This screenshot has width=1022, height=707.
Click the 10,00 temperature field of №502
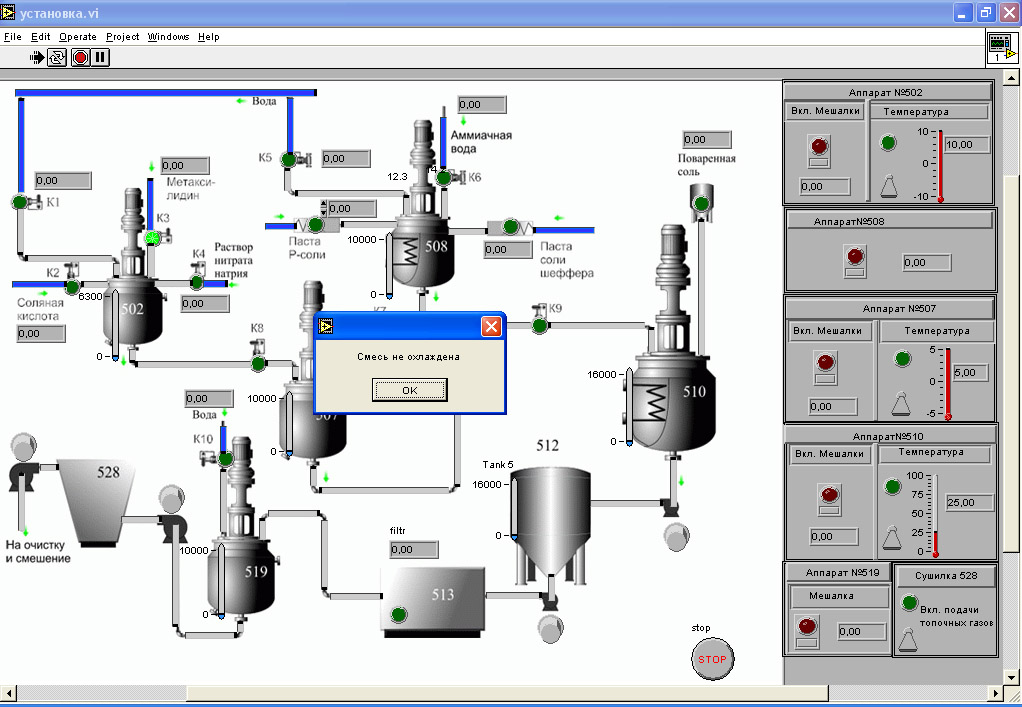pyautogui.click(x=967, y=145)
